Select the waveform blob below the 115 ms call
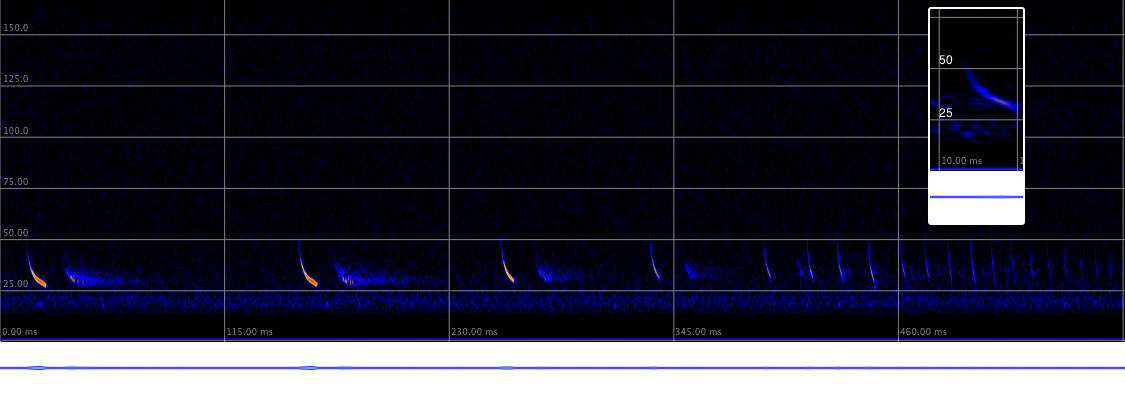This screenshot has height=394, width=1125. 309,368
